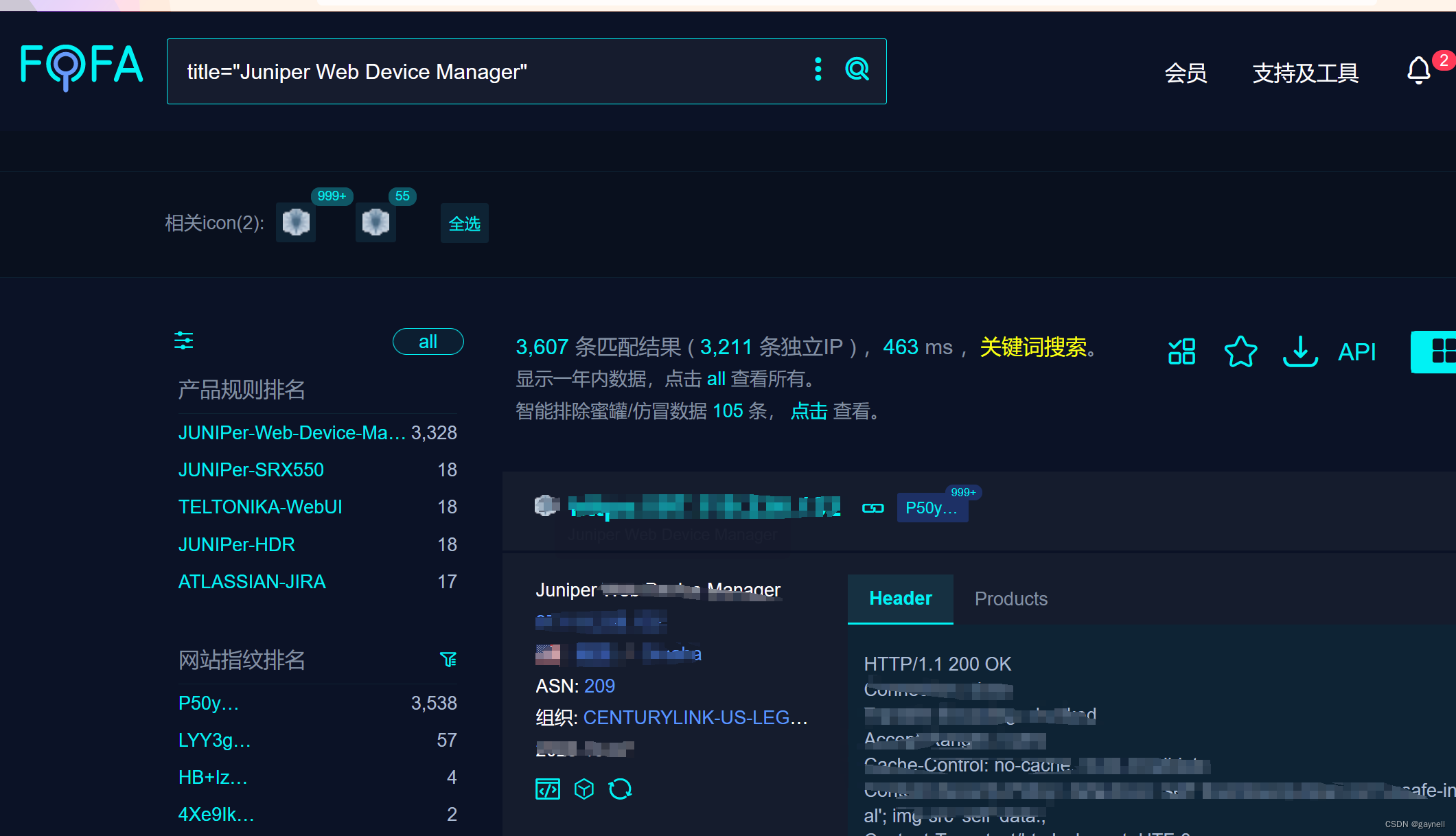Screen dimensions: 1456x836
Task: Switch to the Products tab
Action: coord(1011,598)
